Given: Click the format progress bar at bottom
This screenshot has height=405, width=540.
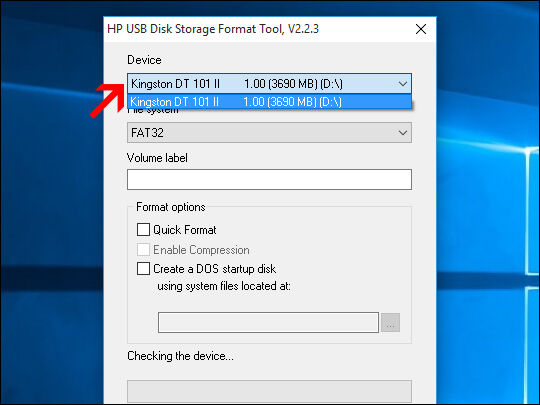Looking at the screenshot, I should [x=269, y=391].
